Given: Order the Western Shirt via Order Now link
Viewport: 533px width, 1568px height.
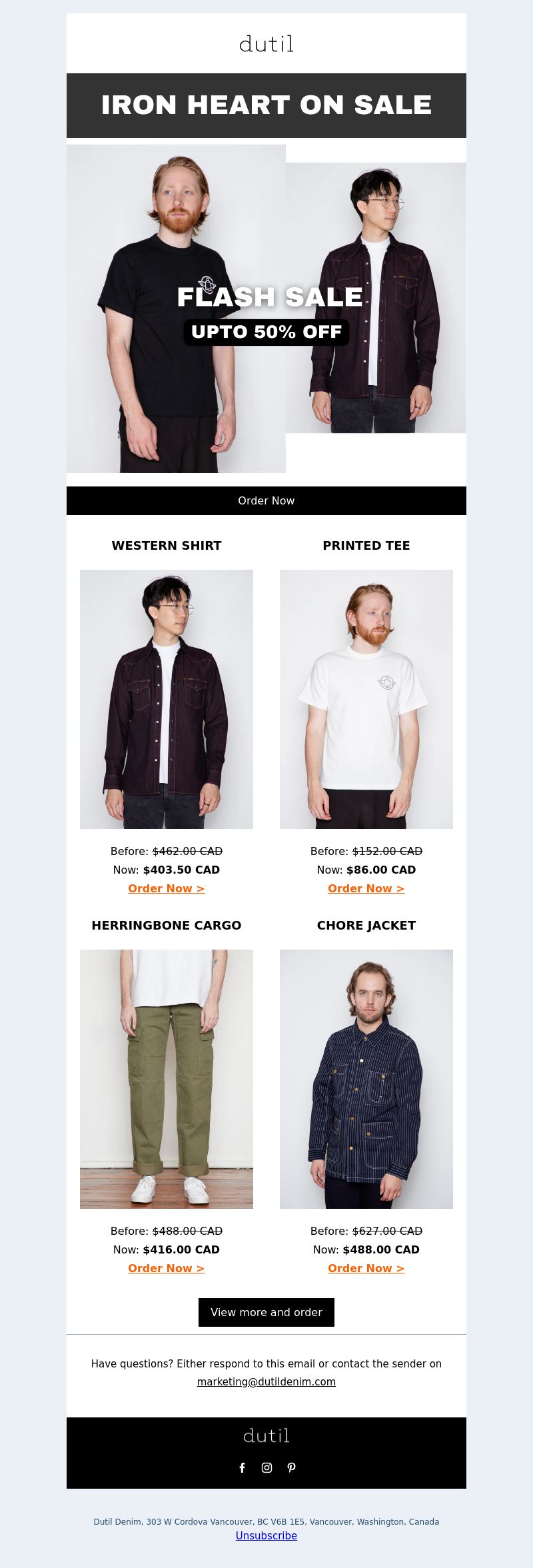Looking at the screenshot, I should click(167, 888).
